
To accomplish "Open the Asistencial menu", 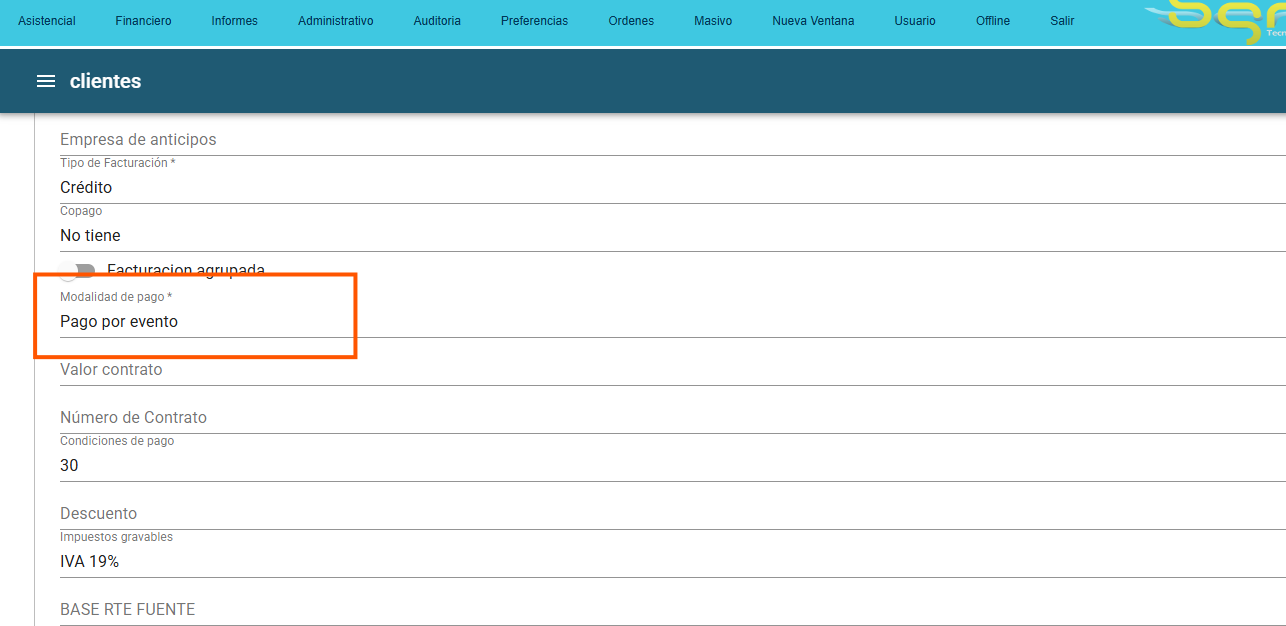I will point(47,21).
